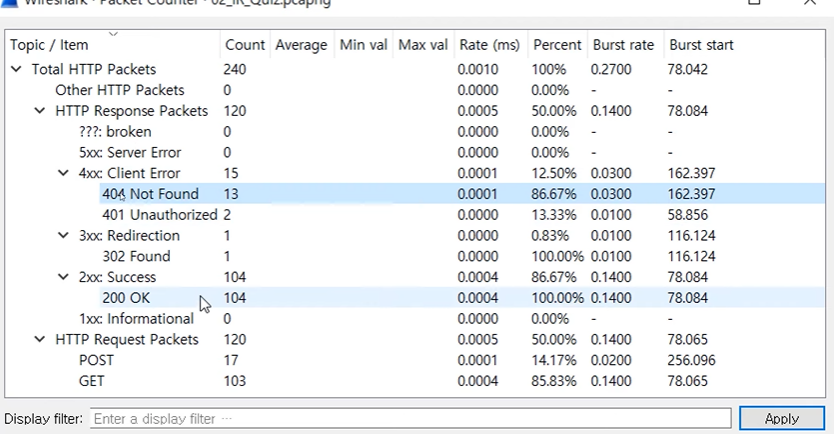Collapse the Total HTTP Packets tree node

16,69
